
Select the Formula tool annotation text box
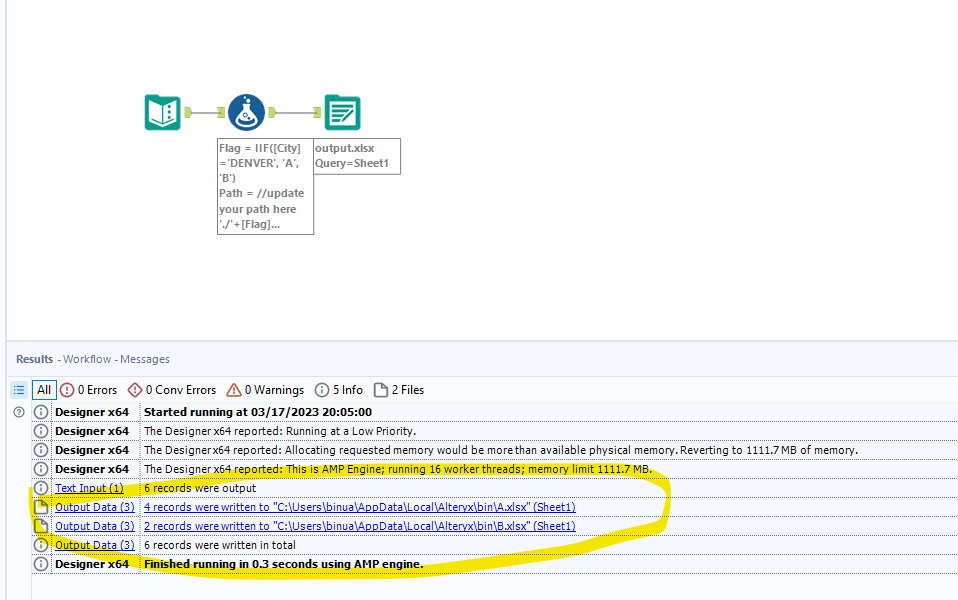pos(265,186)
